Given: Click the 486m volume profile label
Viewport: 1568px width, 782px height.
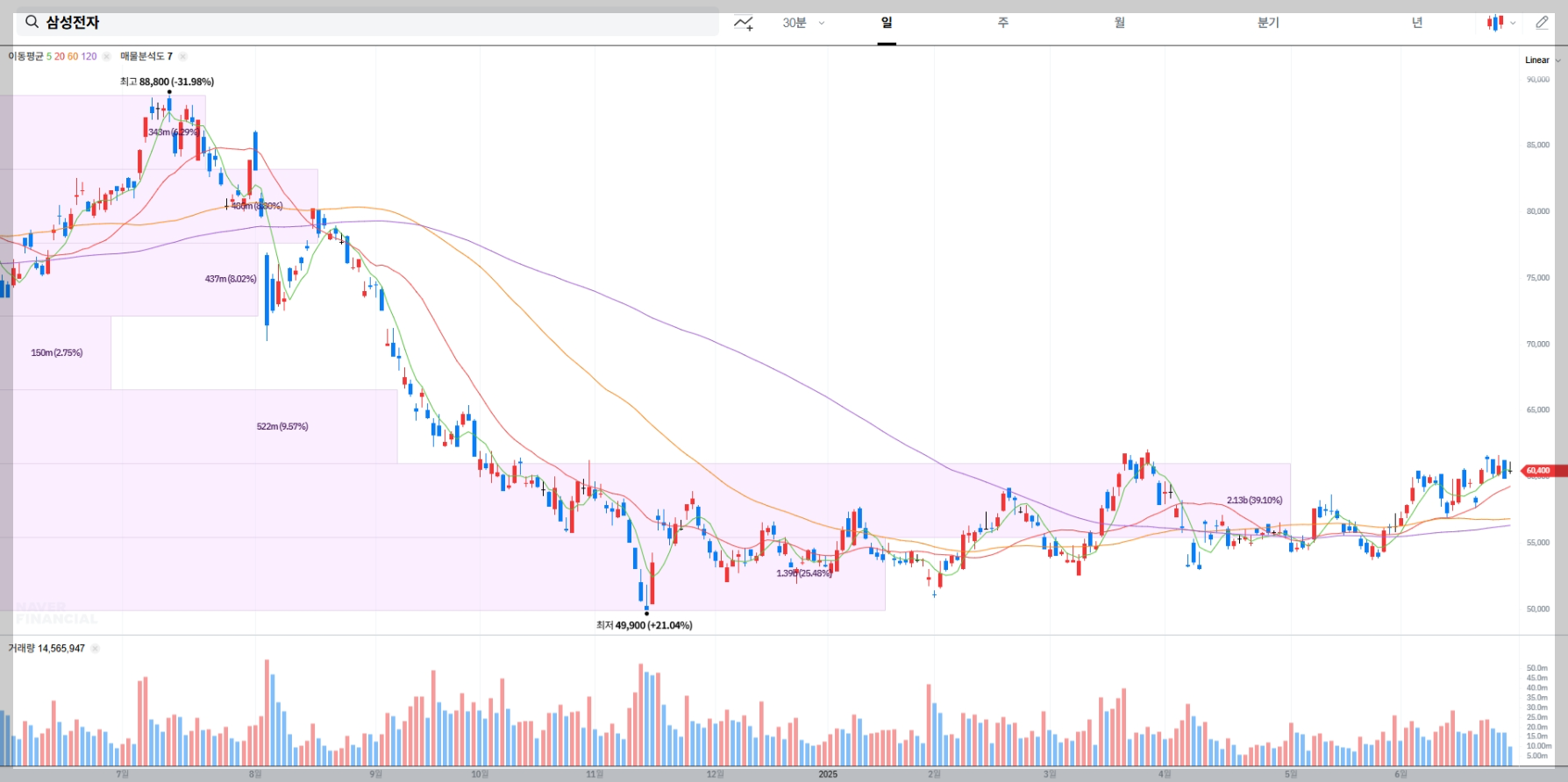Looking at the screenshot, I should pyautogui.click(x=257, y=206).
